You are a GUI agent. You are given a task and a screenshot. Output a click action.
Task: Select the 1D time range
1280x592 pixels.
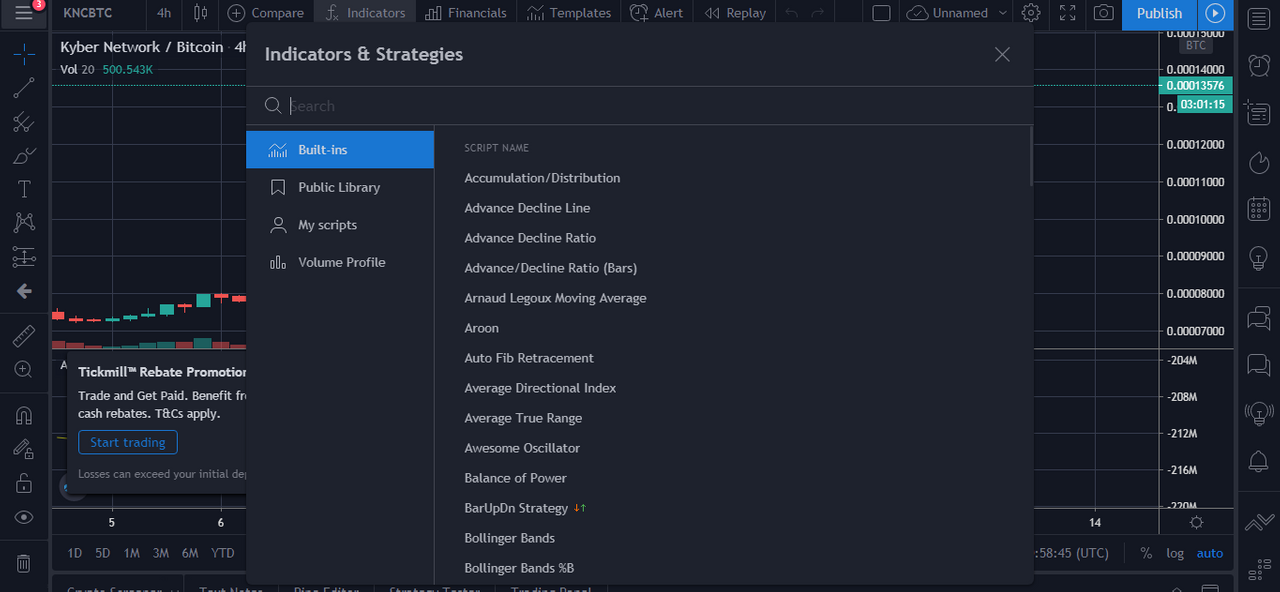(75, 553)
